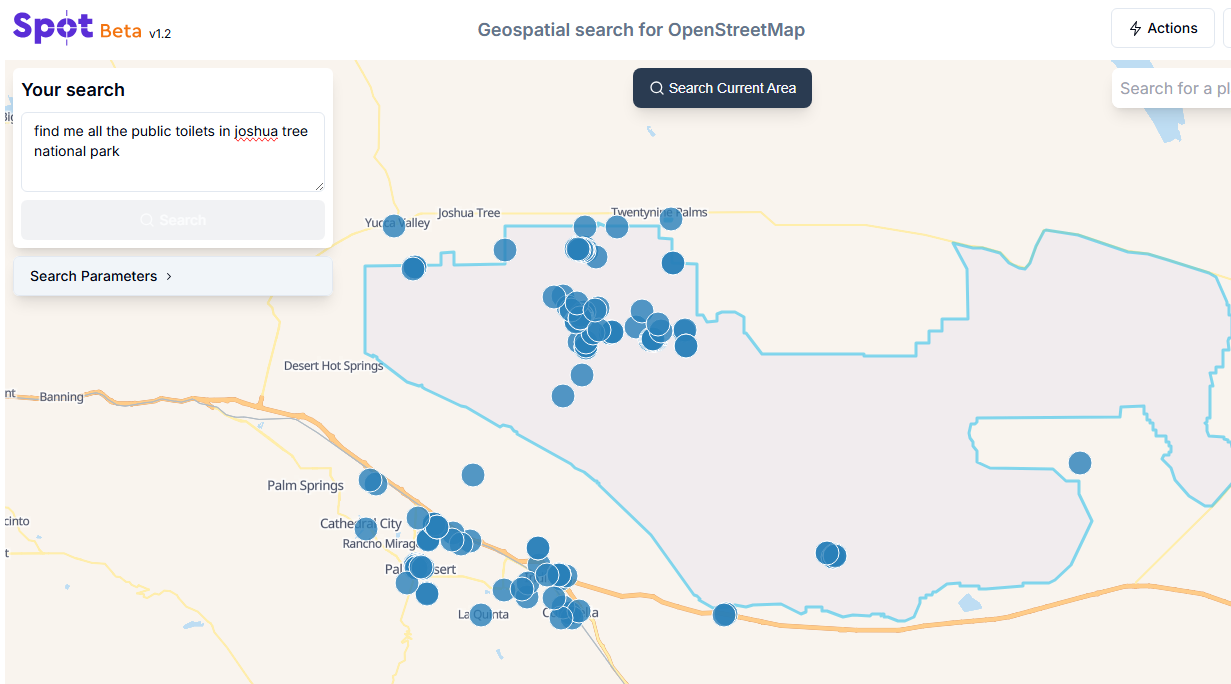Select the marker over the Yucca Valley label
Screen dimensions: 1231x684
[x=394, y=226]
